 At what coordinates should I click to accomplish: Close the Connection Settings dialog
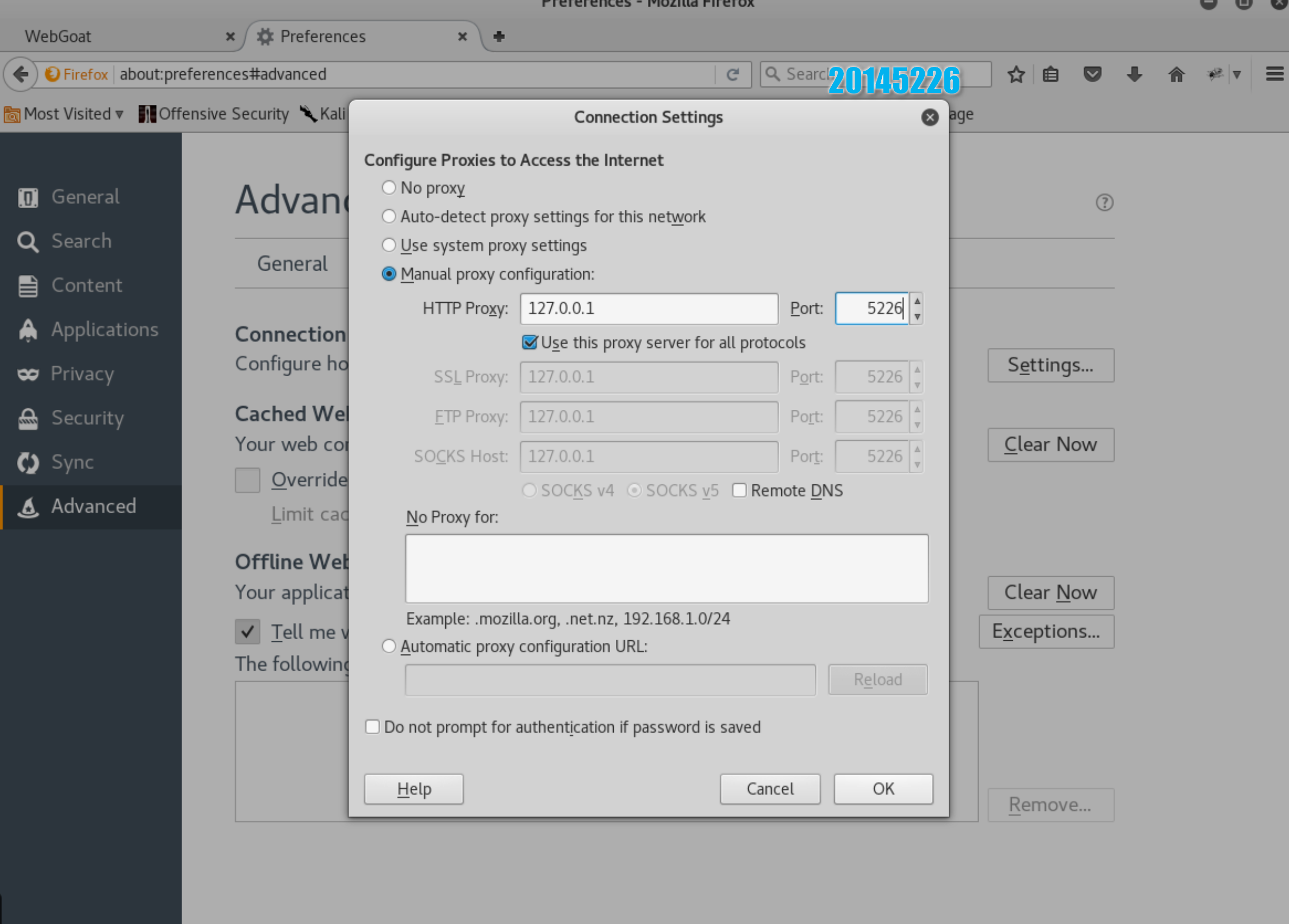pyautogui.click(x=930, y=117)
